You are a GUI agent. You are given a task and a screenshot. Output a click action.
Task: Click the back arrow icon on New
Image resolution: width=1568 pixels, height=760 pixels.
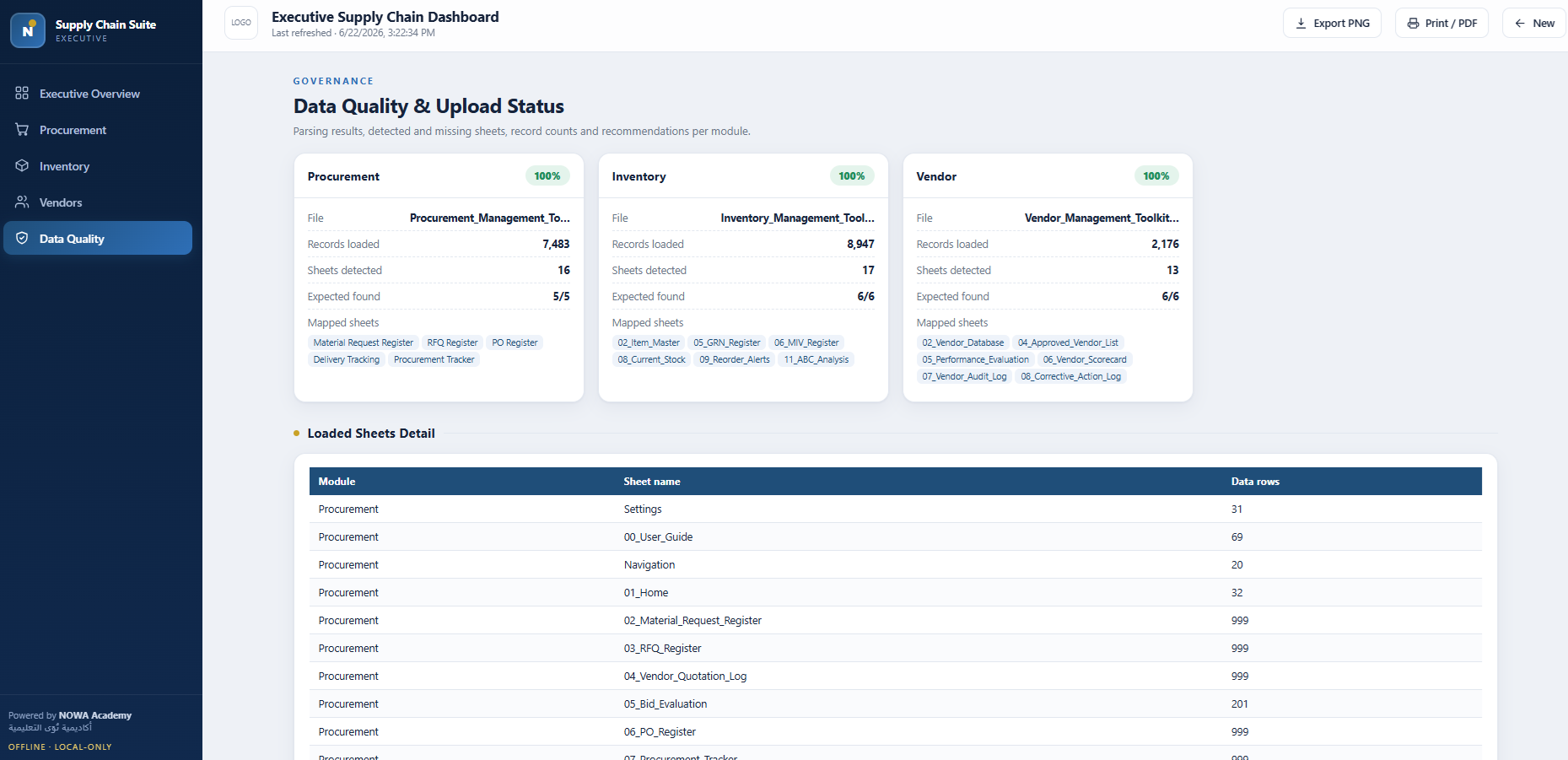point(1520,24)
